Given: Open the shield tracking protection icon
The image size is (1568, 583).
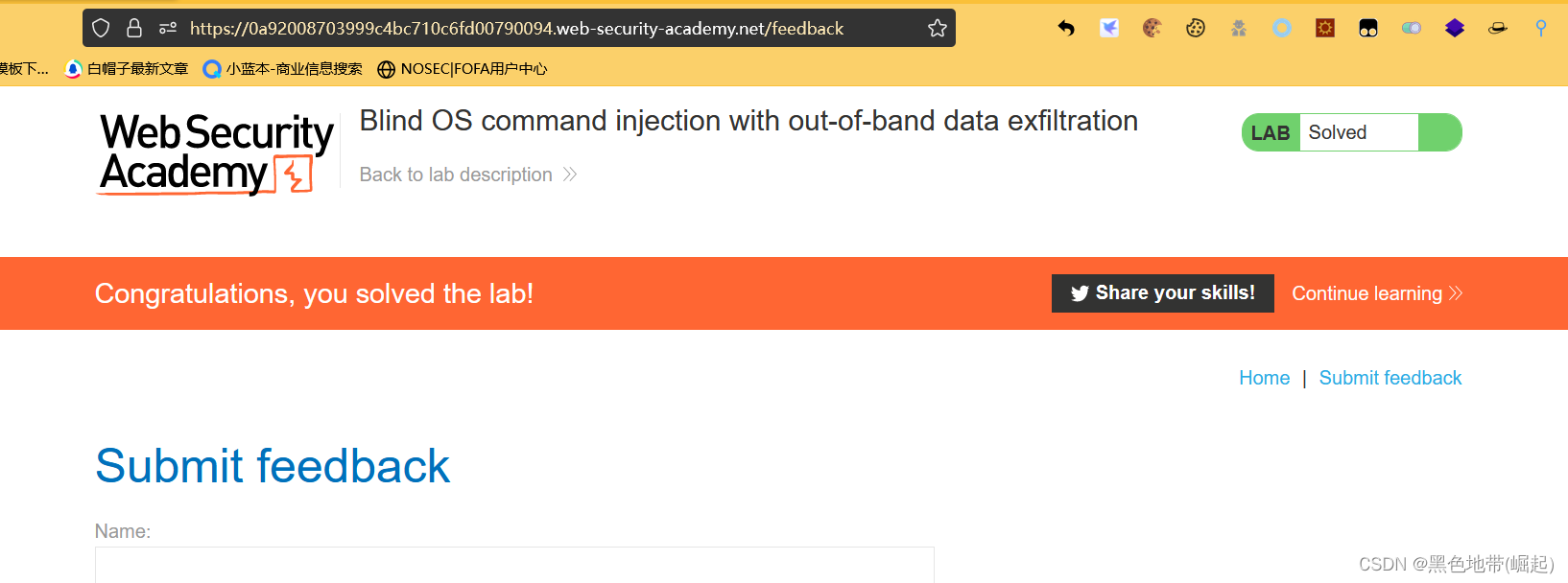Looking at the screenshot, I should (101, 29).
